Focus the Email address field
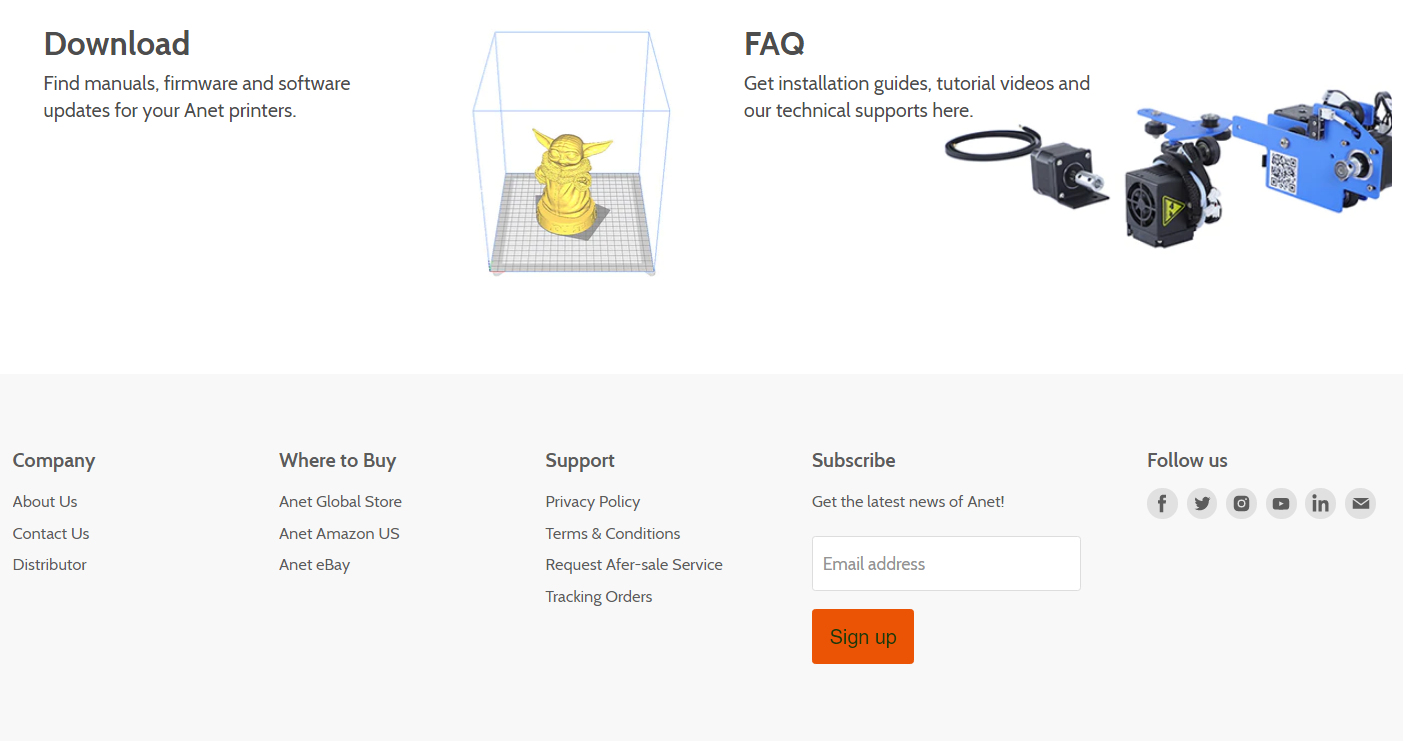Screen dimensions: 1403x741 pos(946,564)
